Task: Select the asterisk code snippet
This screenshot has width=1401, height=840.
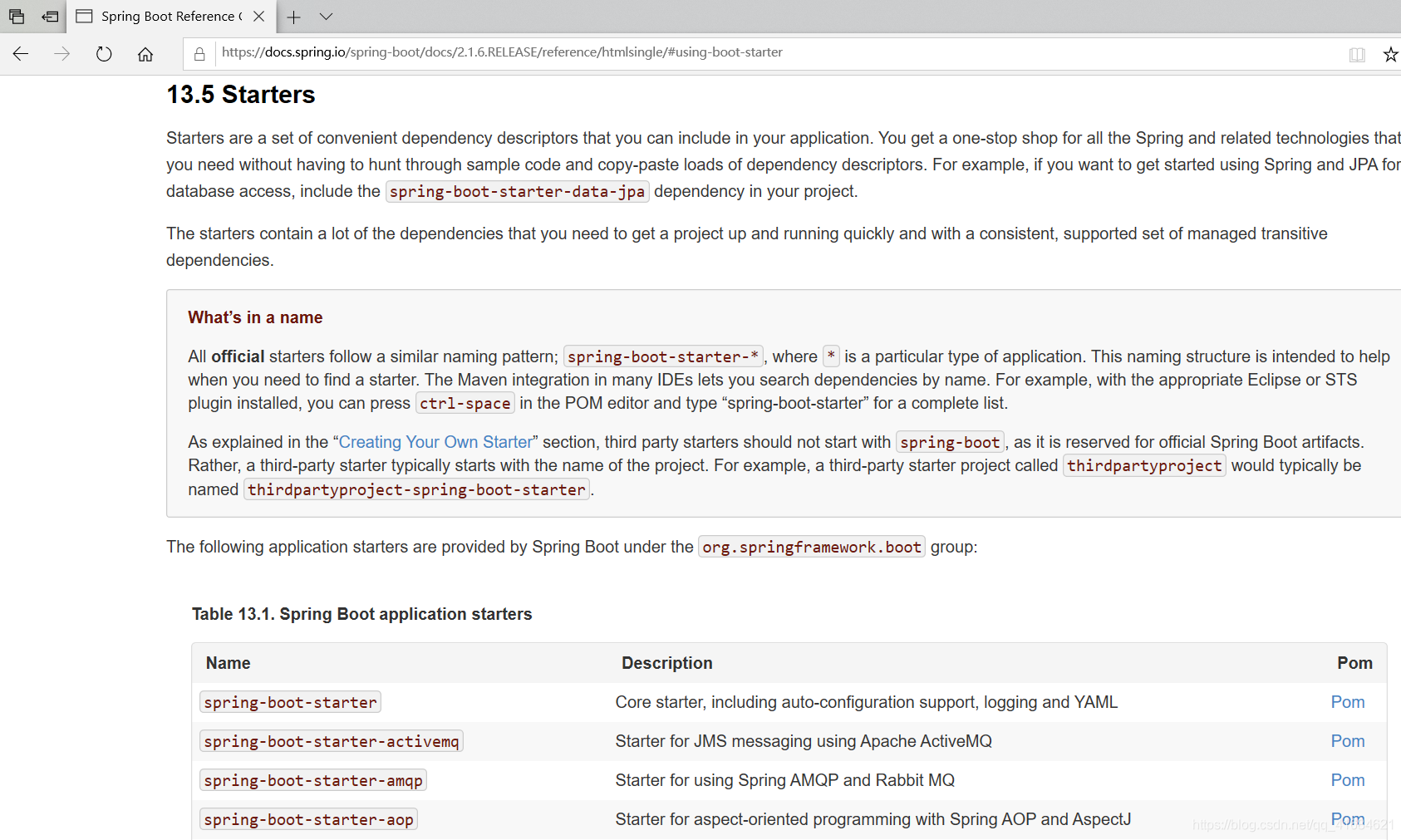Action: point(831,356)
